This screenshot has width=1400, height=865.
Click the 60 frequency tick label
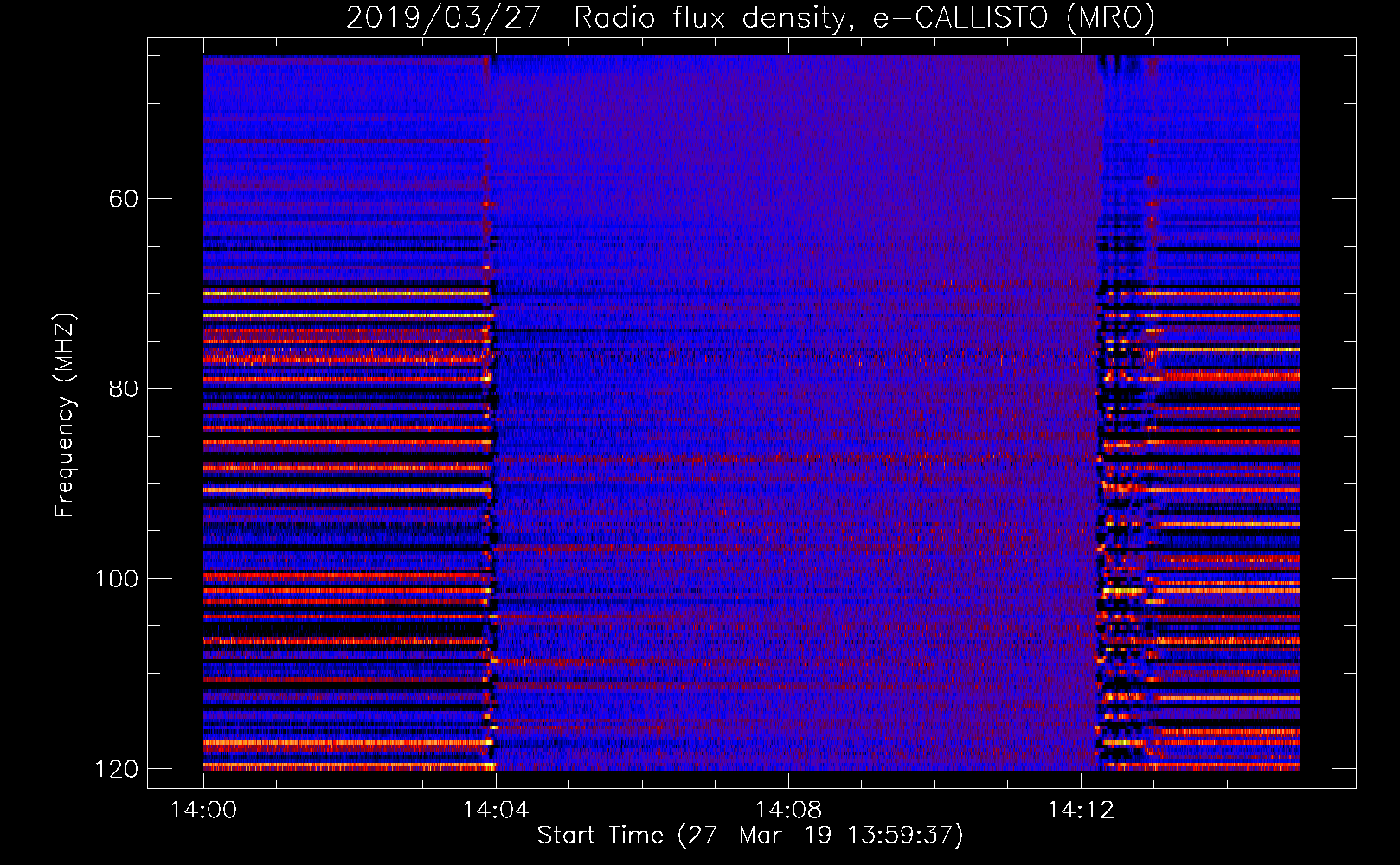tap(124, 199)
